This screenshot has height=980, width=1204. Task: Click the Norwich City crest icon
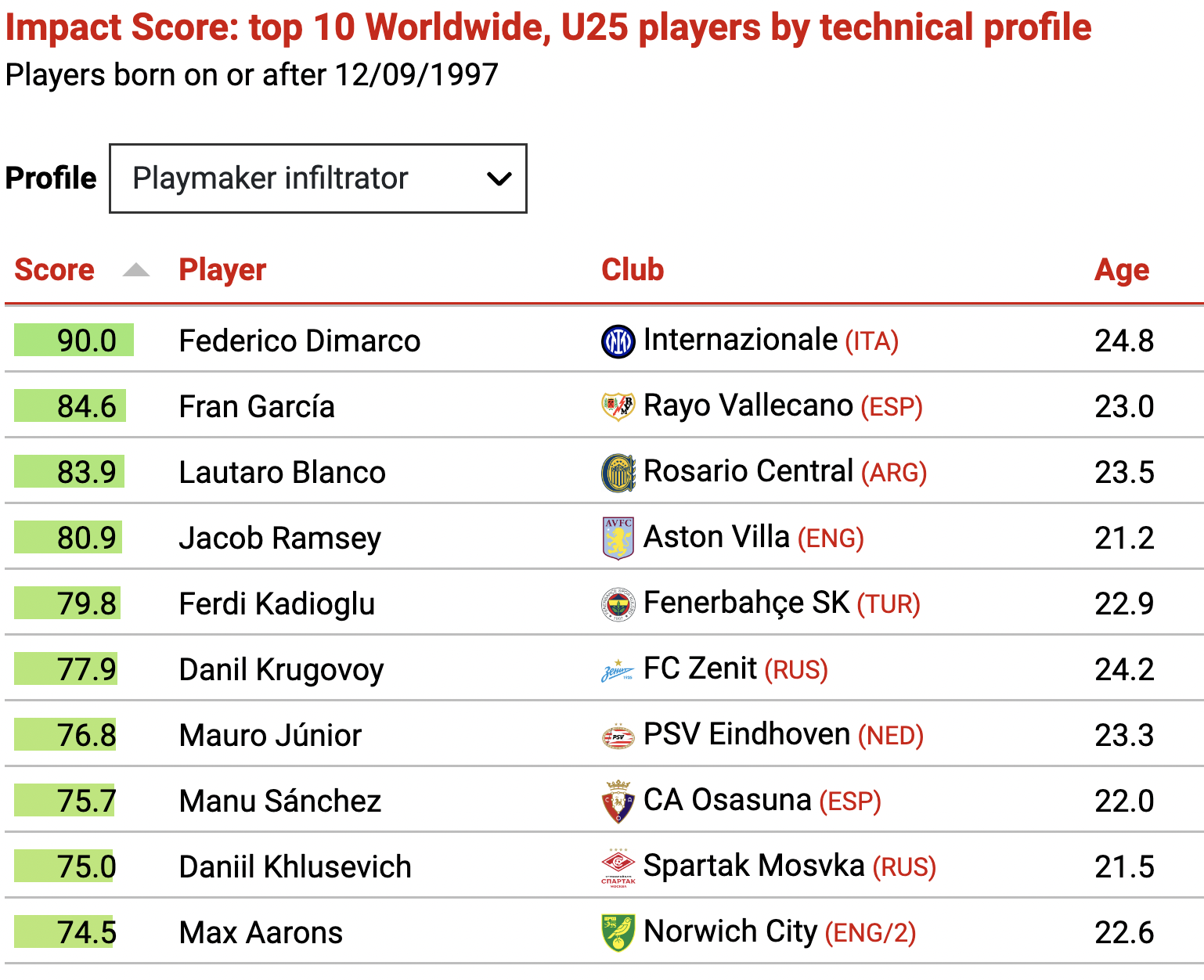pyautogui.click(x=618, y=933)
